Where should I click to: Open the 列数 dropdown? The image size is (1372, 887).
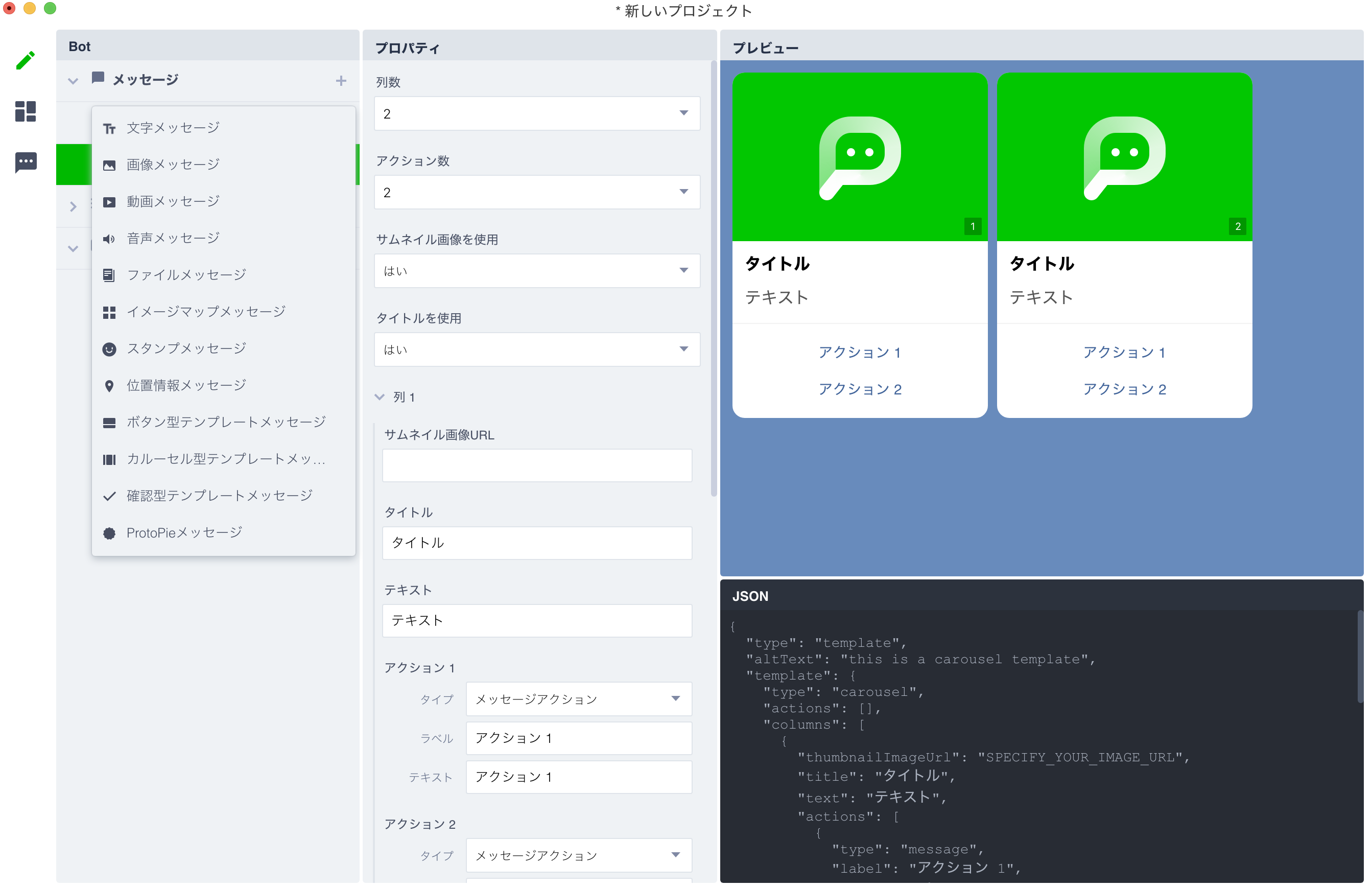point(537,113)
